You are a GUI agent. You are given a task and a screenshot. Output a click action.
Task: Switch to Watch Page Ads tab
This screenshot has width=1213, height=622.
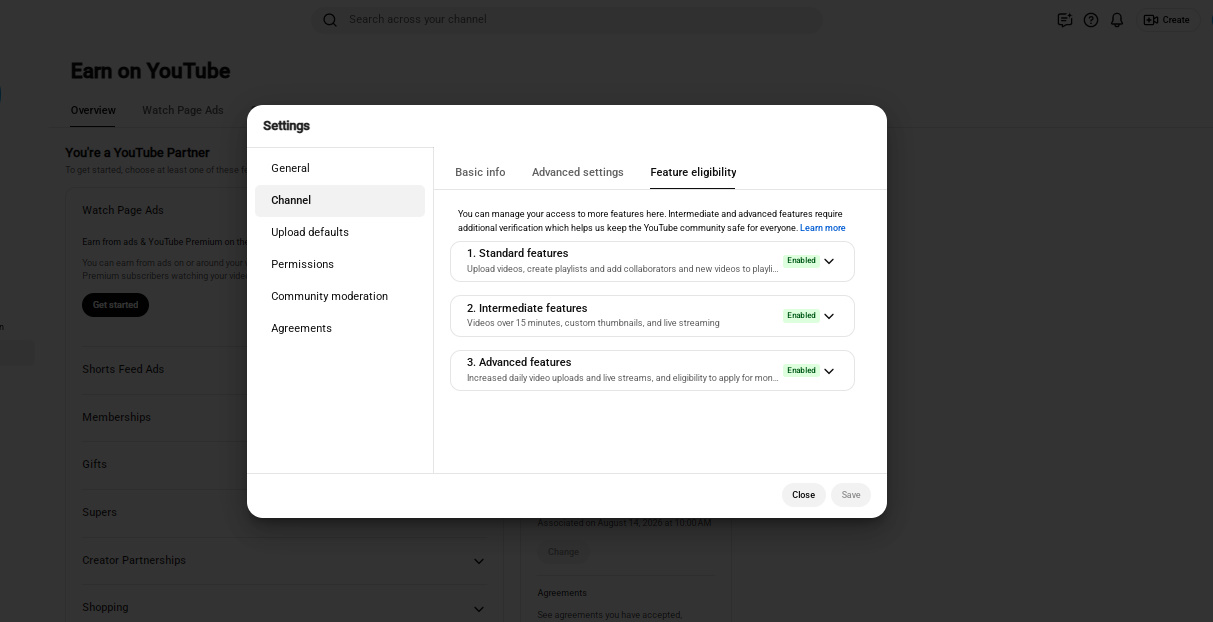click(x=183, y=110)
